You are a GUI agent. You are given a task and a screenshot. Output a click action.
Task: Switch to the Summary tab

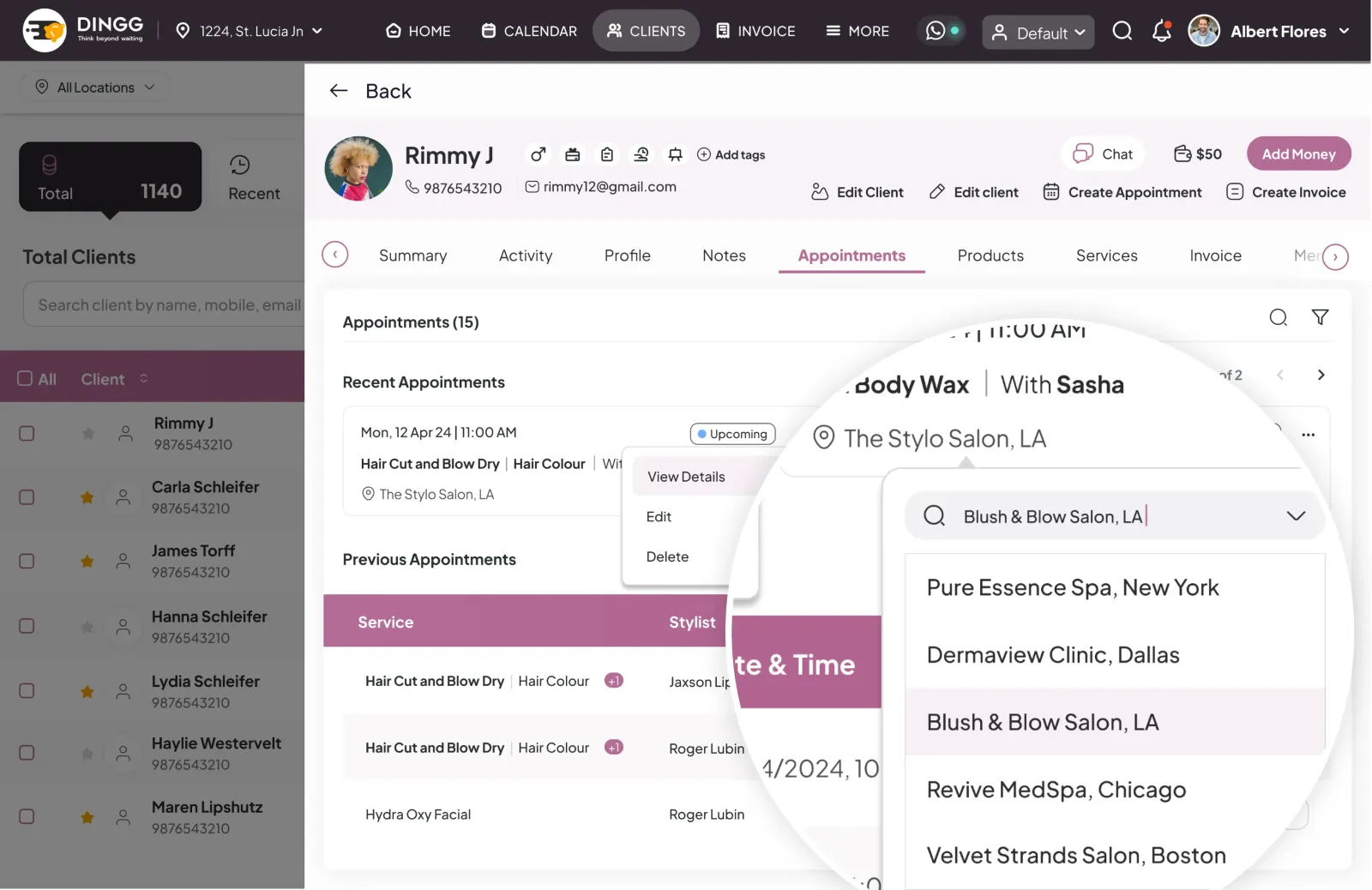tap(412, 256)
